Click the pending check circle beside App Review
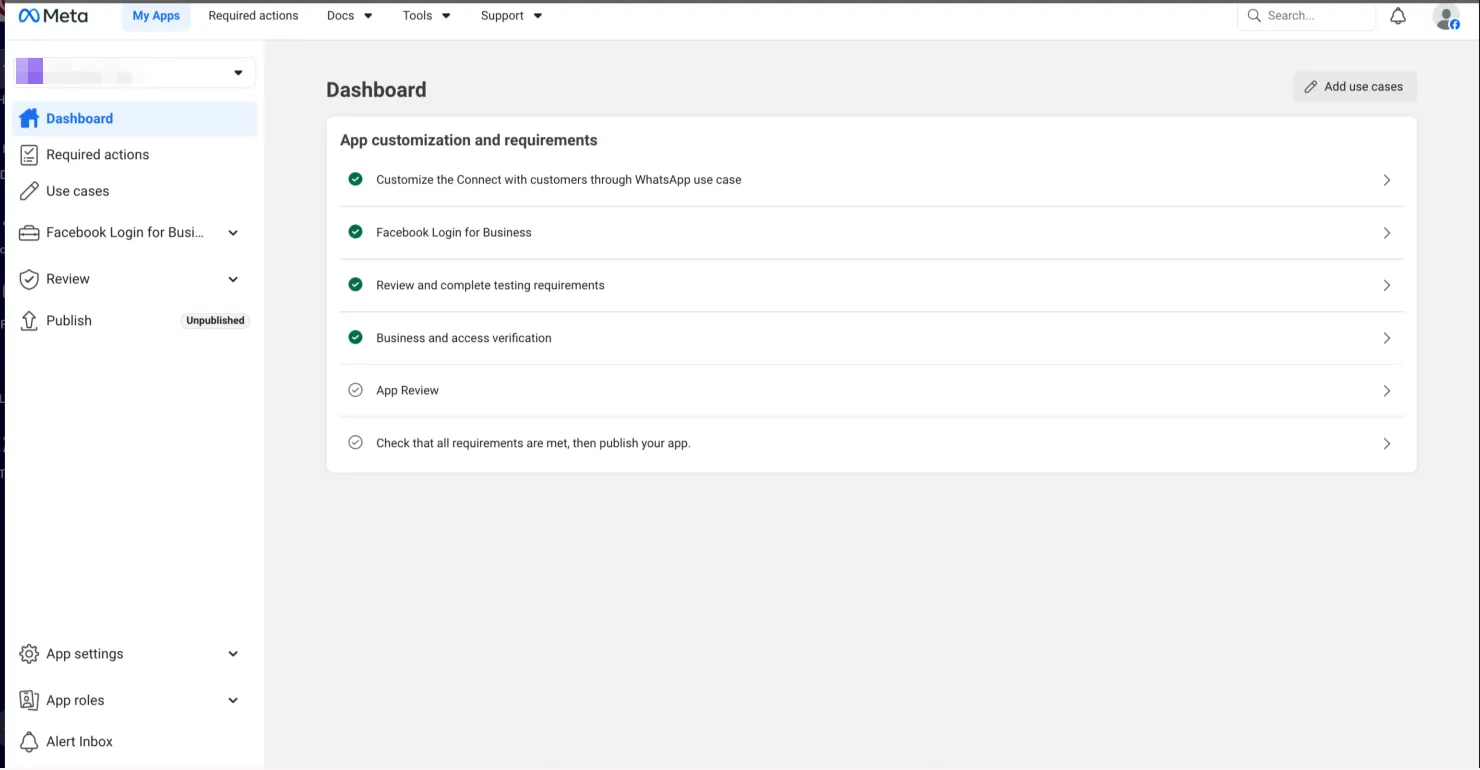1480x770 pixels. [355, 390]
